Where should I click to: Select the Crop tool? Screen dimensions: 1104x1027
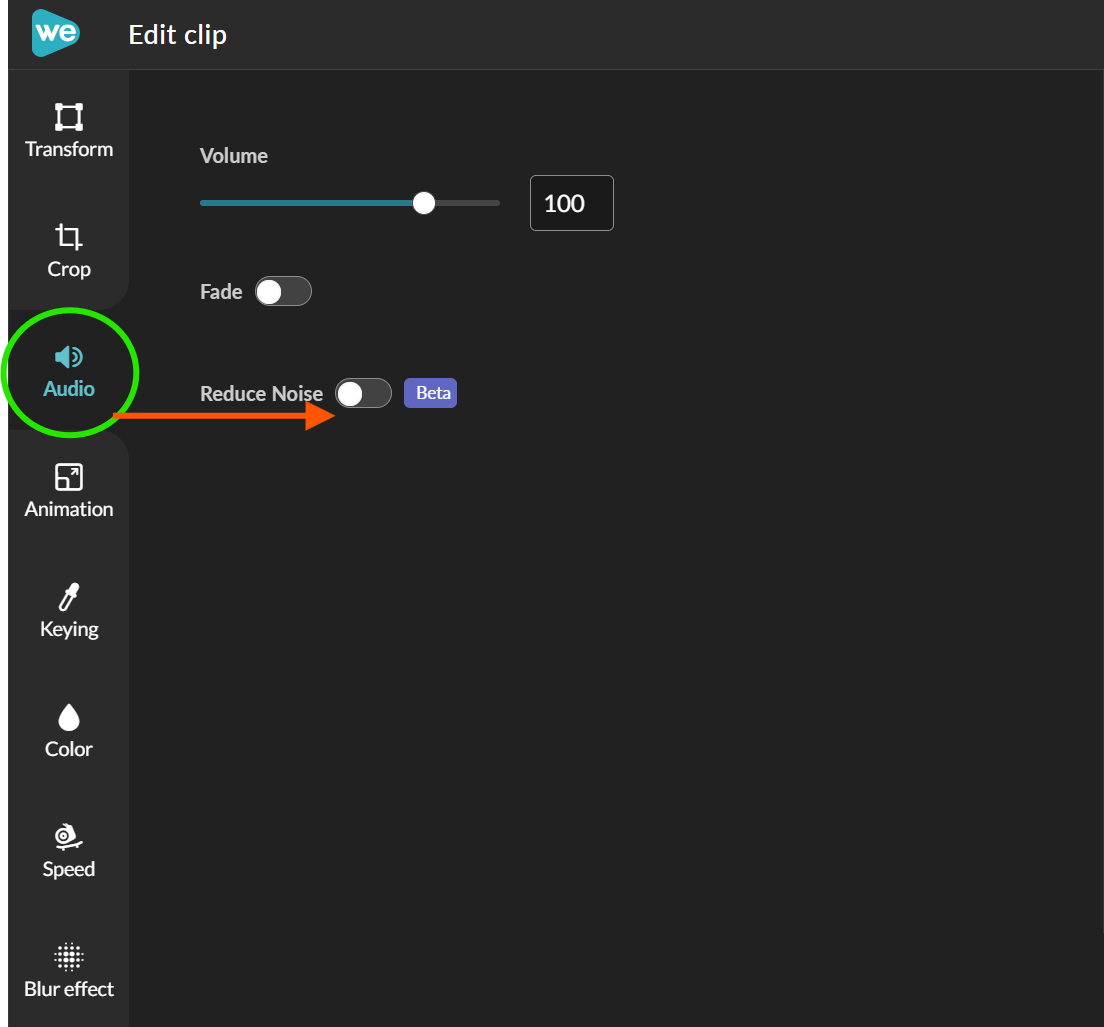pos(69,251)
